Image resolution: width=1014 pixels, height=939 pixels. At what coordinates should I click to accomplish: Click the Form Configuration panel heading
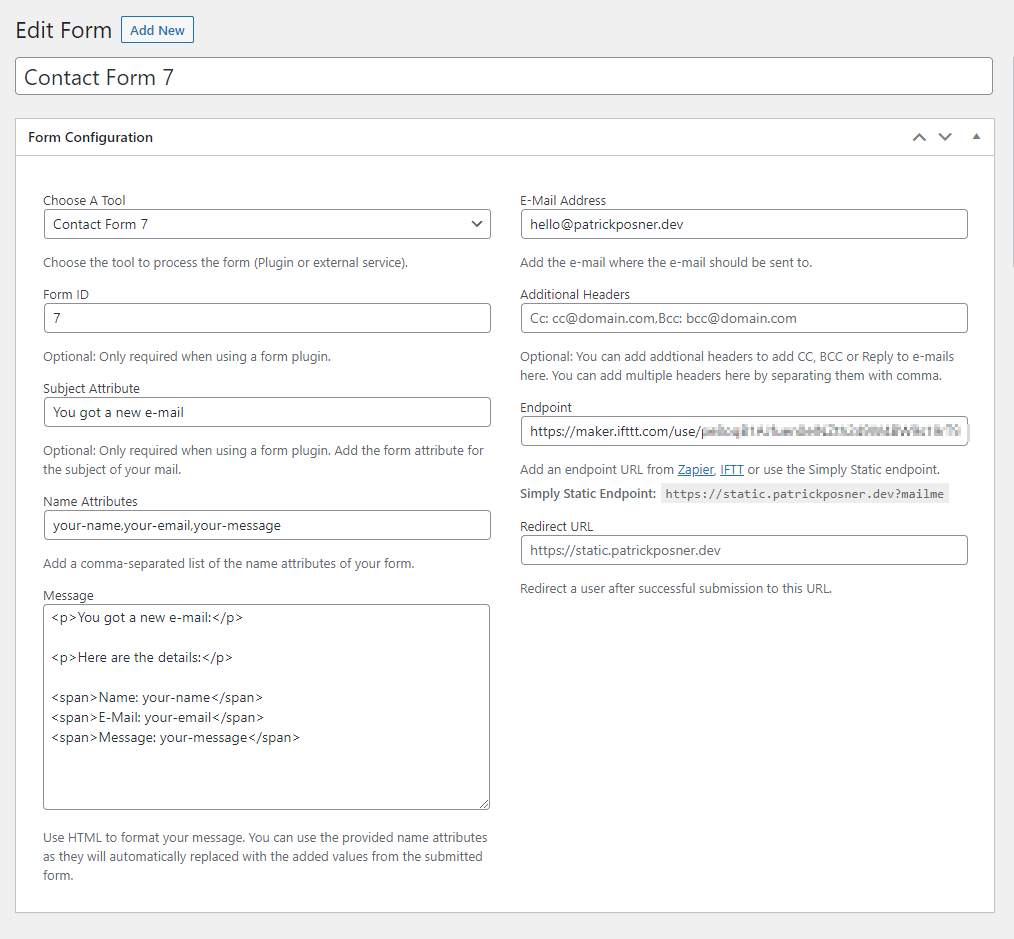[91, 137]
